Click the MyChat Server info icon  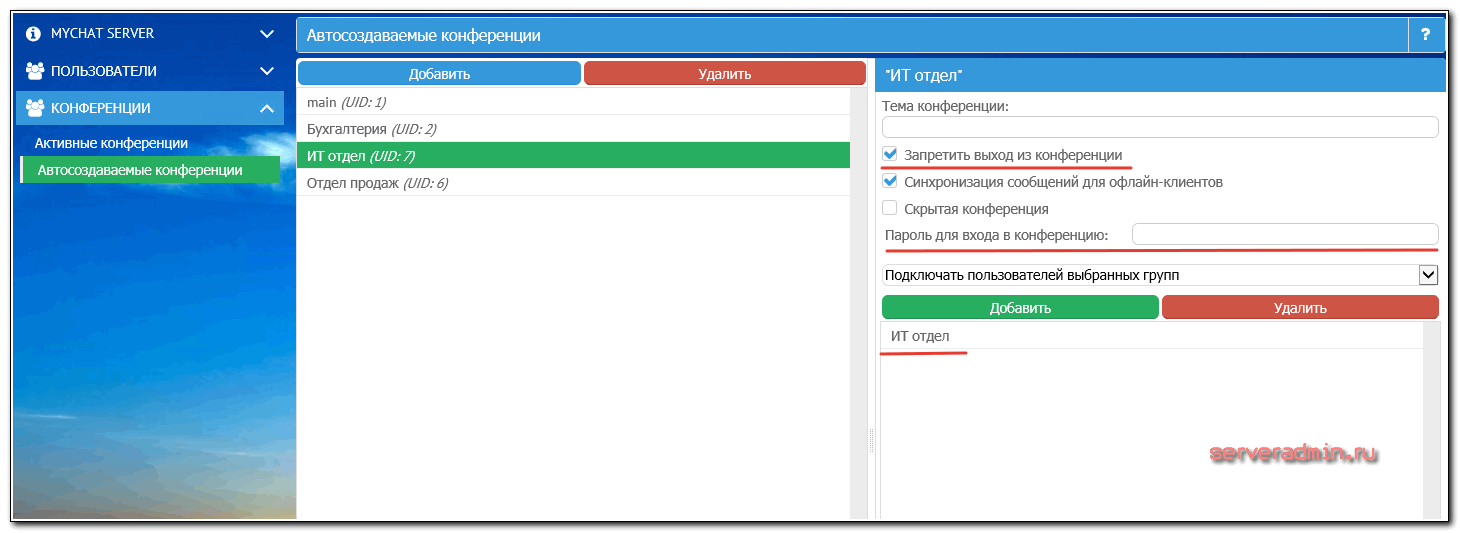[33, 34]
